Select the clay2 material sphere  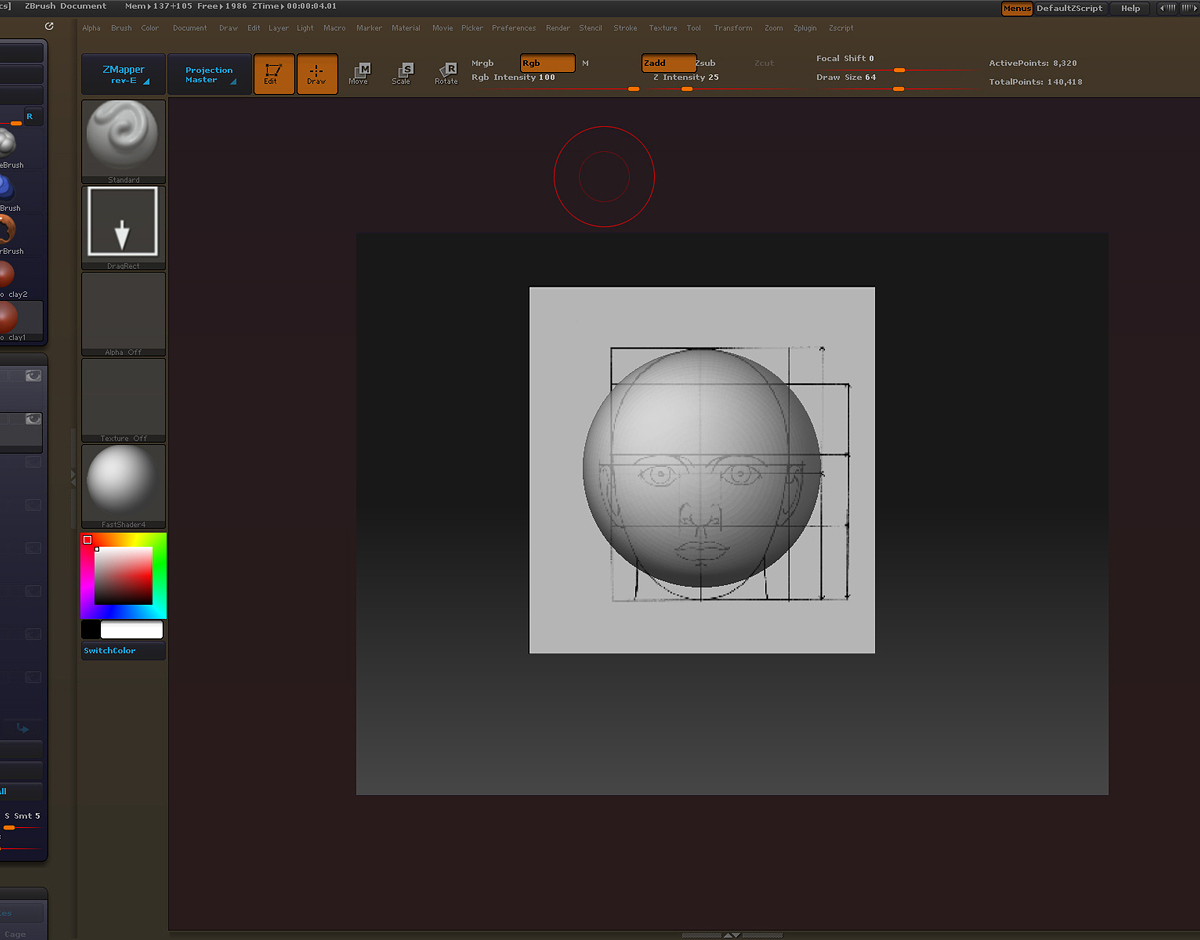(6, 273)
